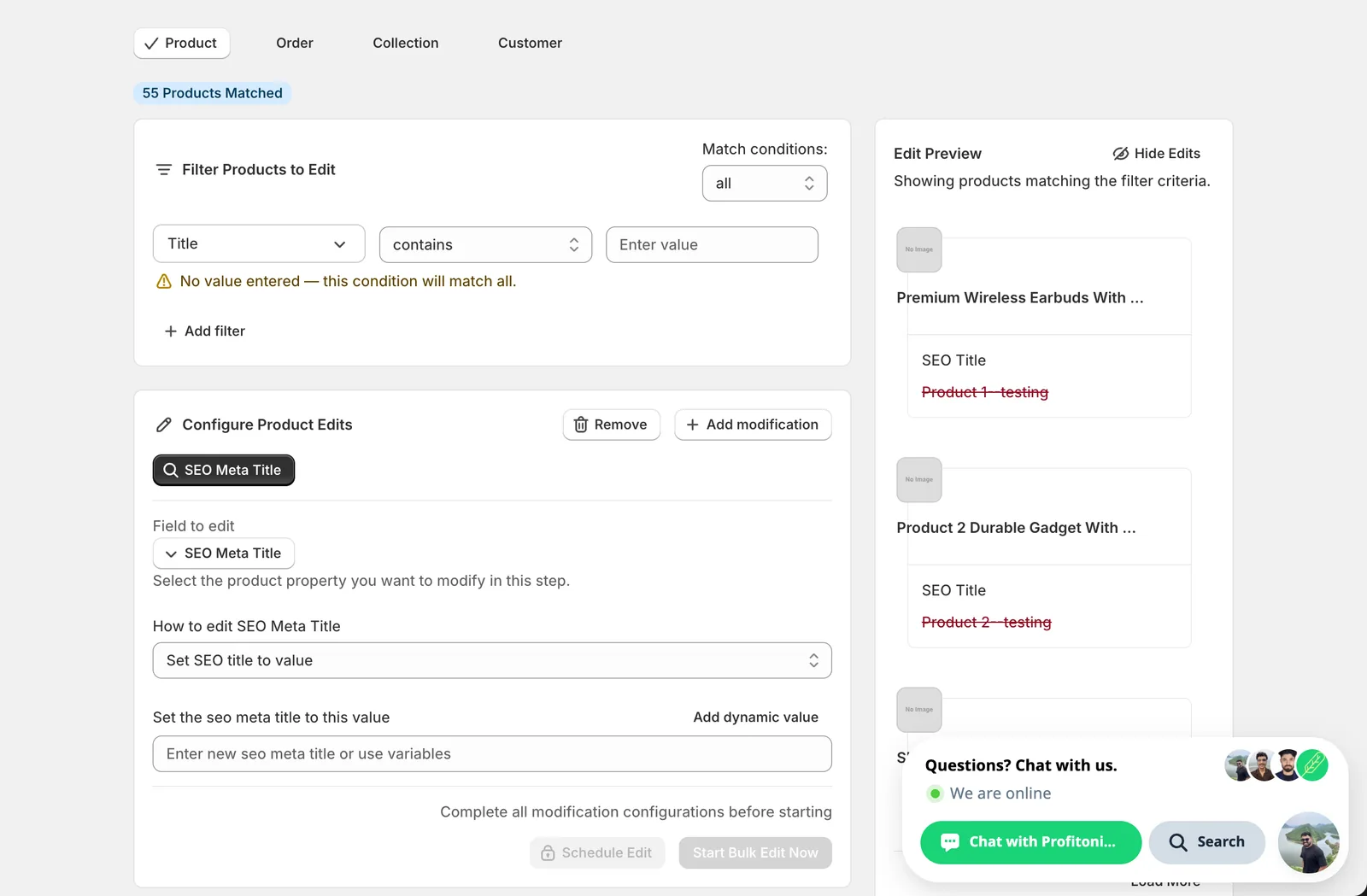
Task: Click the pencil icon beside Configure Product Edits
Action: click(164, 425)
